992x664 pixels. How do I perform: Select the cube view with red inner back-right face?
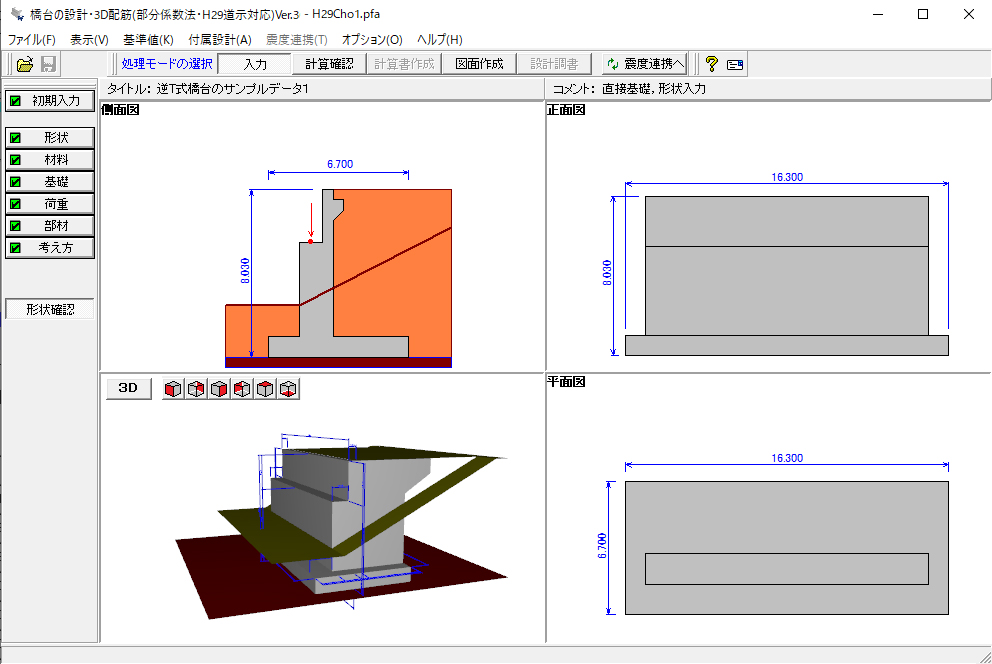(x=196, y=388)
